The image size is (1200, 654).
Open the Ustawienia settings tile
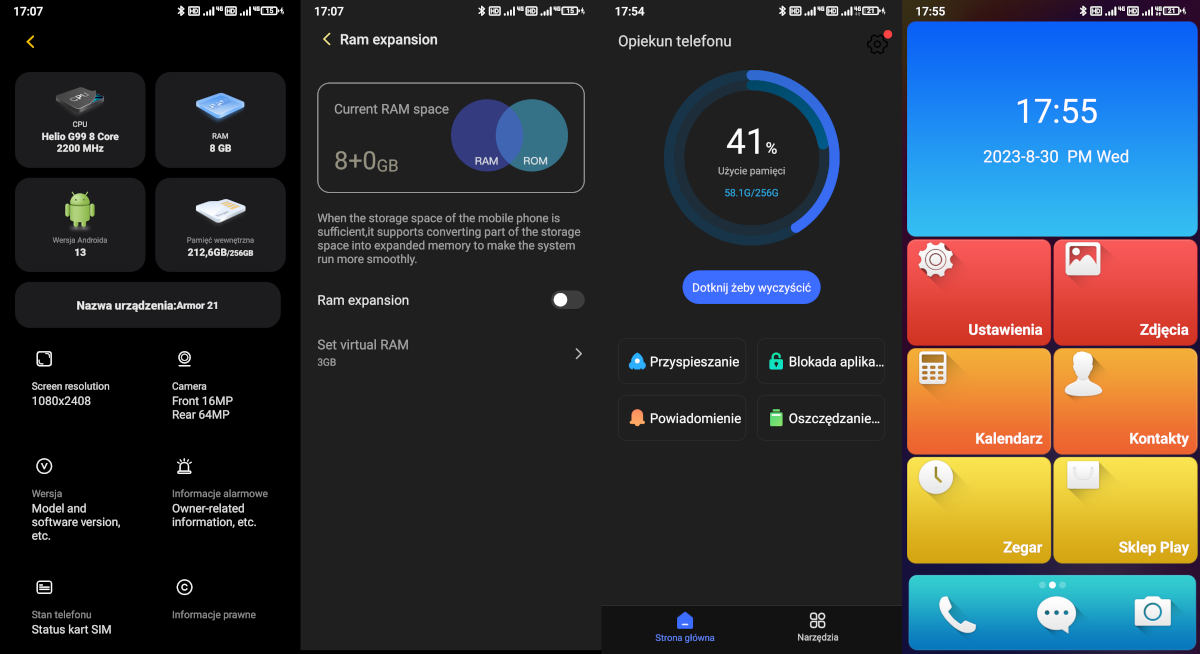979,292
